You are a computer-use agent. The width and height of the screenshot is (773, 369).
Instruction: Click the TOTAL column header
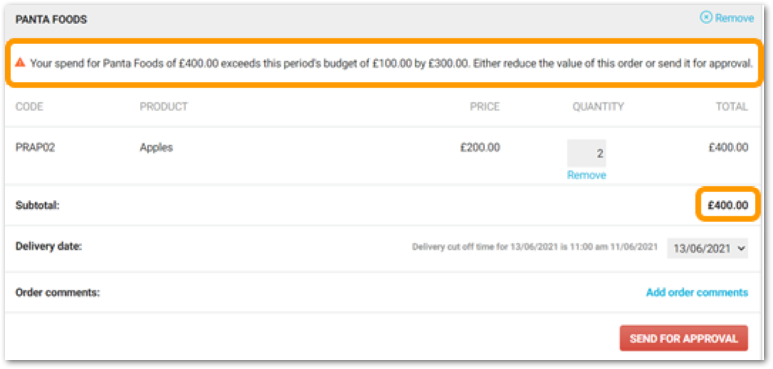[x=732, y=106]
